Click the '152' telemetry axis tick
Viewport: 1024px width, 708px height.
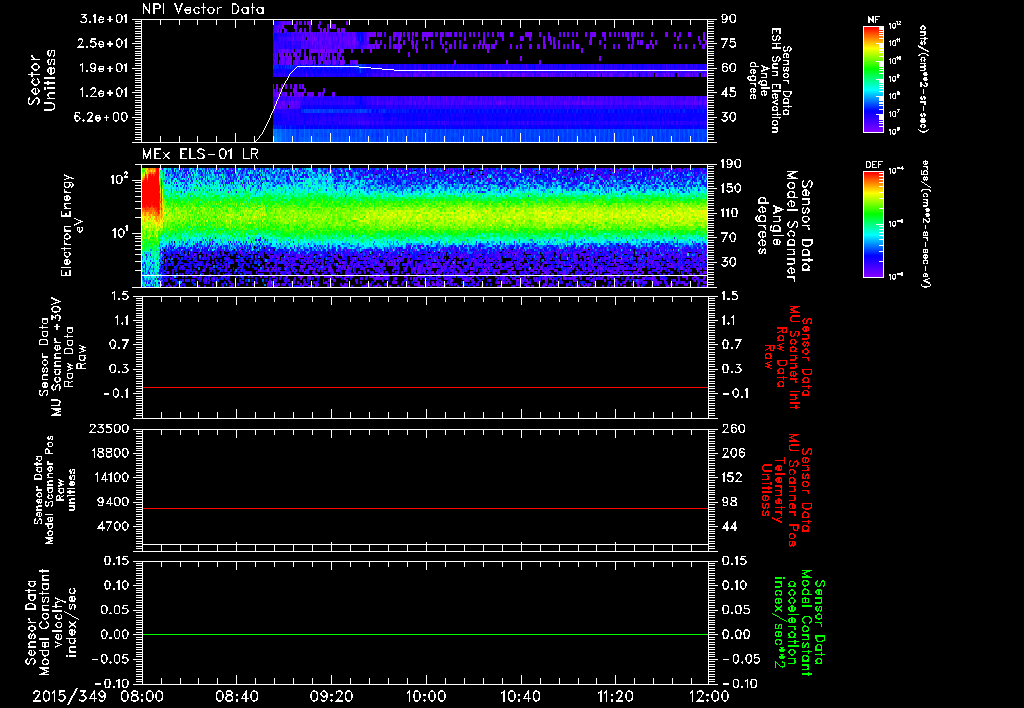click(733, 477)
